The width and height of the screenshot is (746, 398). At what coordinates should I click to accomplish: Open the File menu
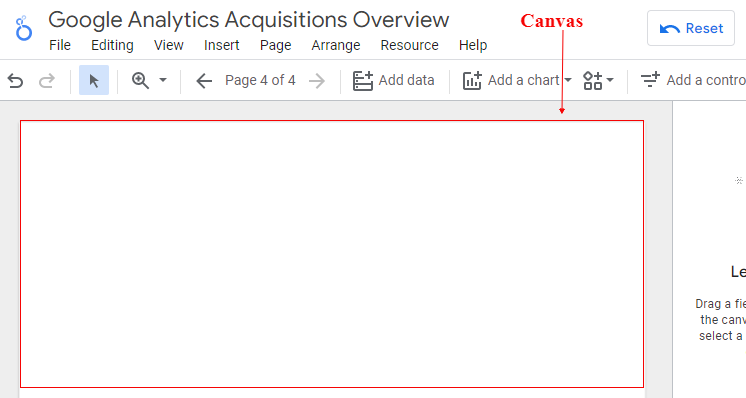click(x=60, y=45)
